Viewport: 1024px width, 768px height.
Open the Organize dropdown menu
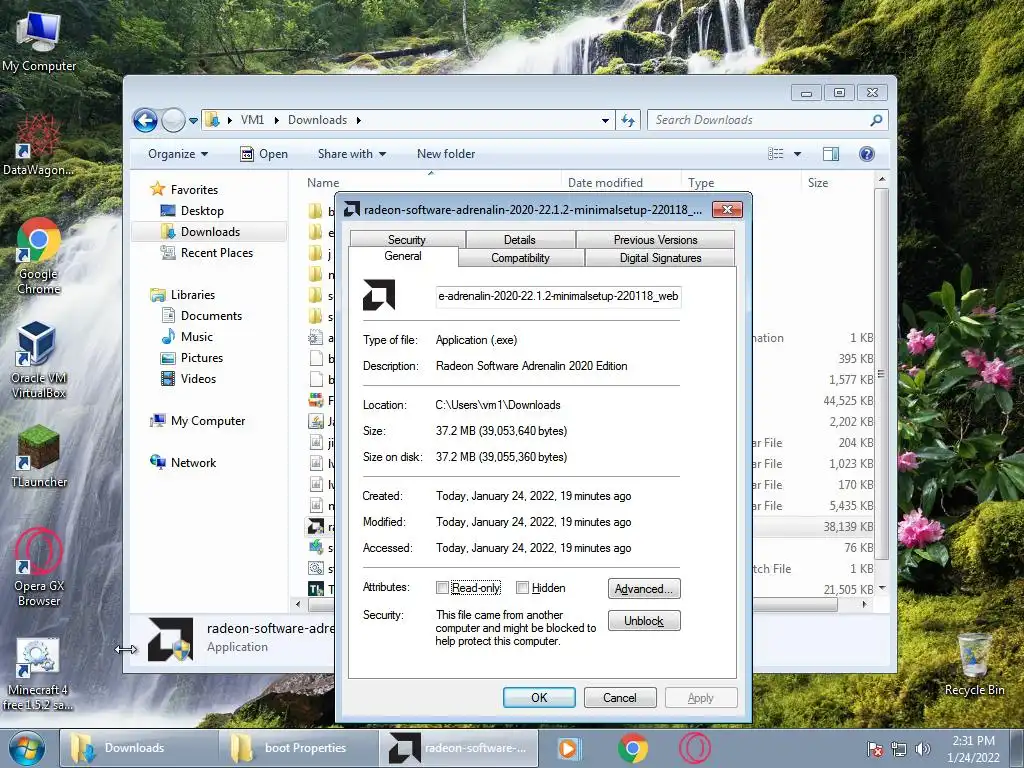178,154
